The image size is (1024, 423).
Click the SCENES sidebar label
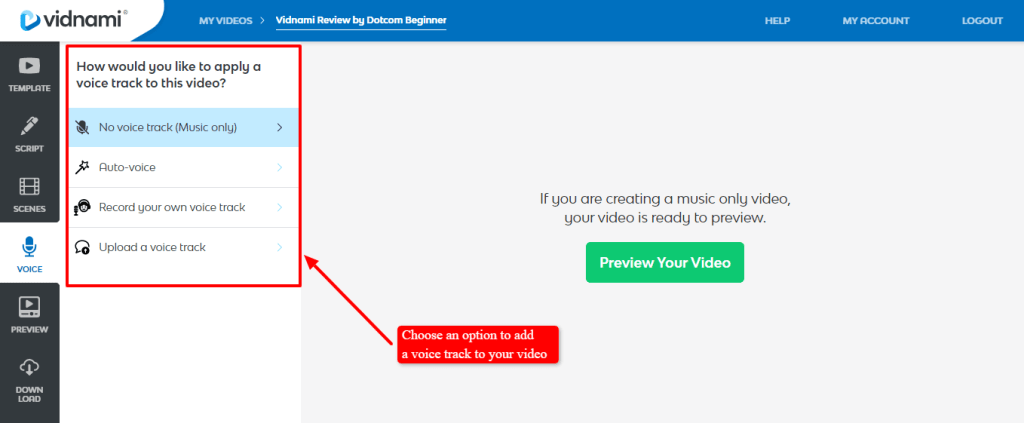pos(29,209)
